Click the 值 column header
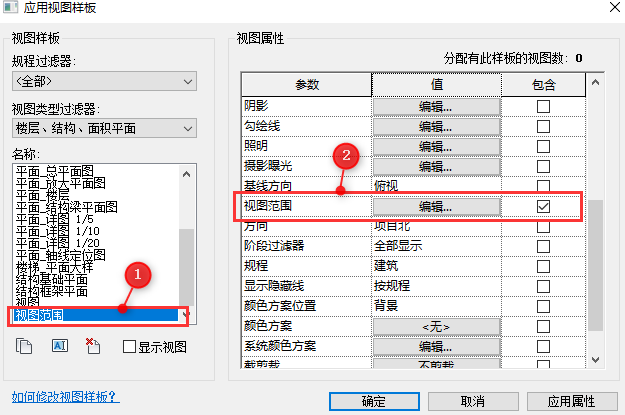Screen dimensions: 625x415 (x=436, y=85)
